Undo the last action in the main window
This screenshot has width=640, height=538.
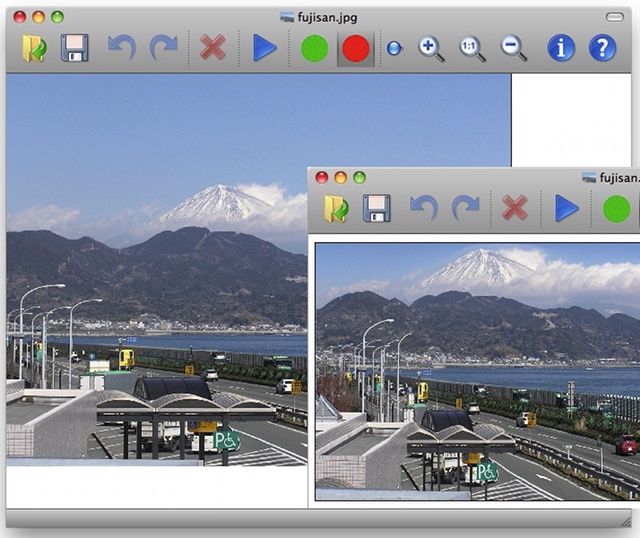coord(122,48)
